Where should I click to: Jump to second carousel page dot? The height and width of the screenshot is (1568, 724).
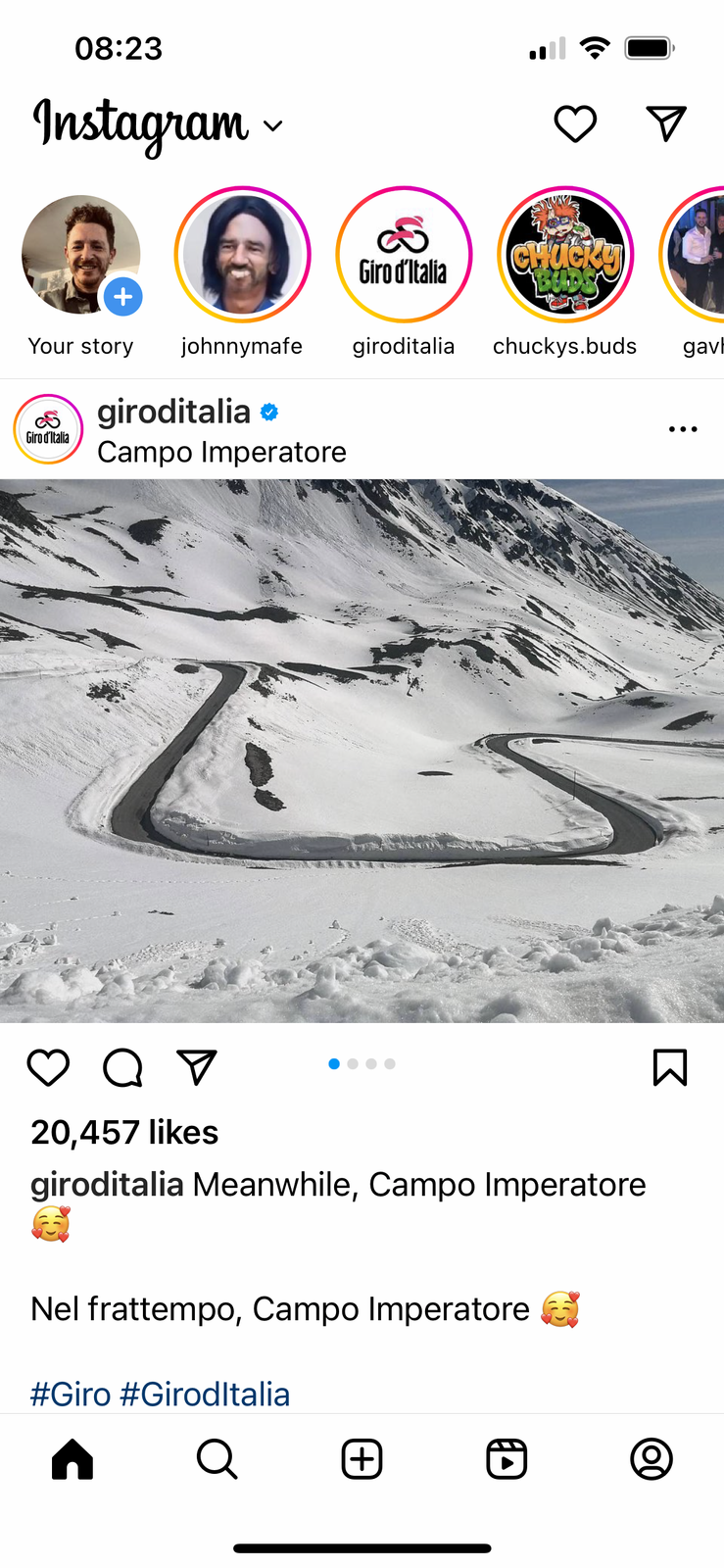pos(353,1063)
